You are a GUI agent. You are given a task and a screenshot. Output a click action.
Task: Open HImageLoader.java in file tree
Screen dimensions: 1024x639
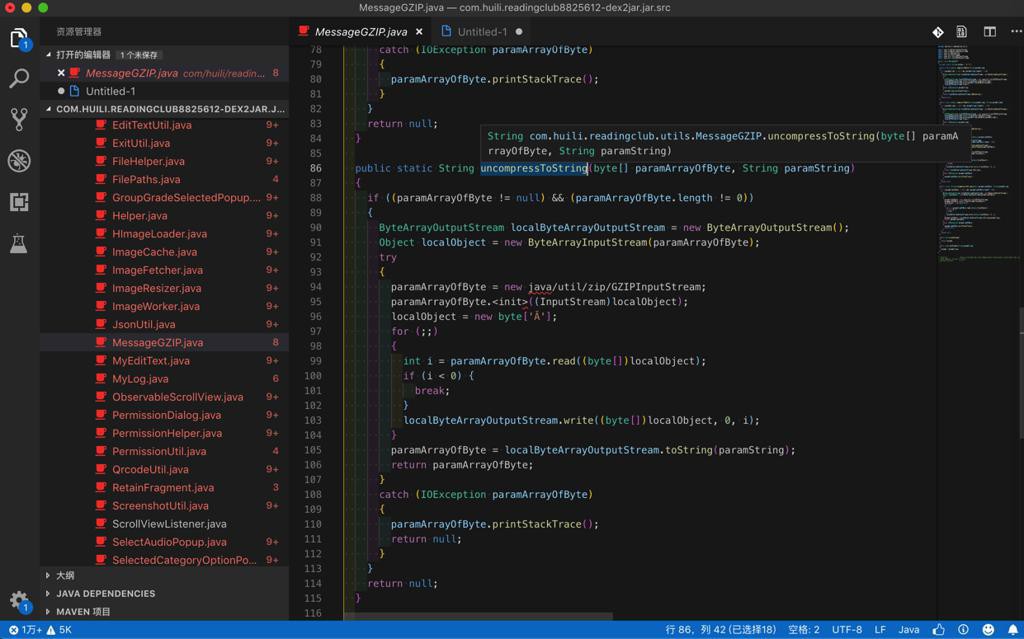(x=165, y=234)
